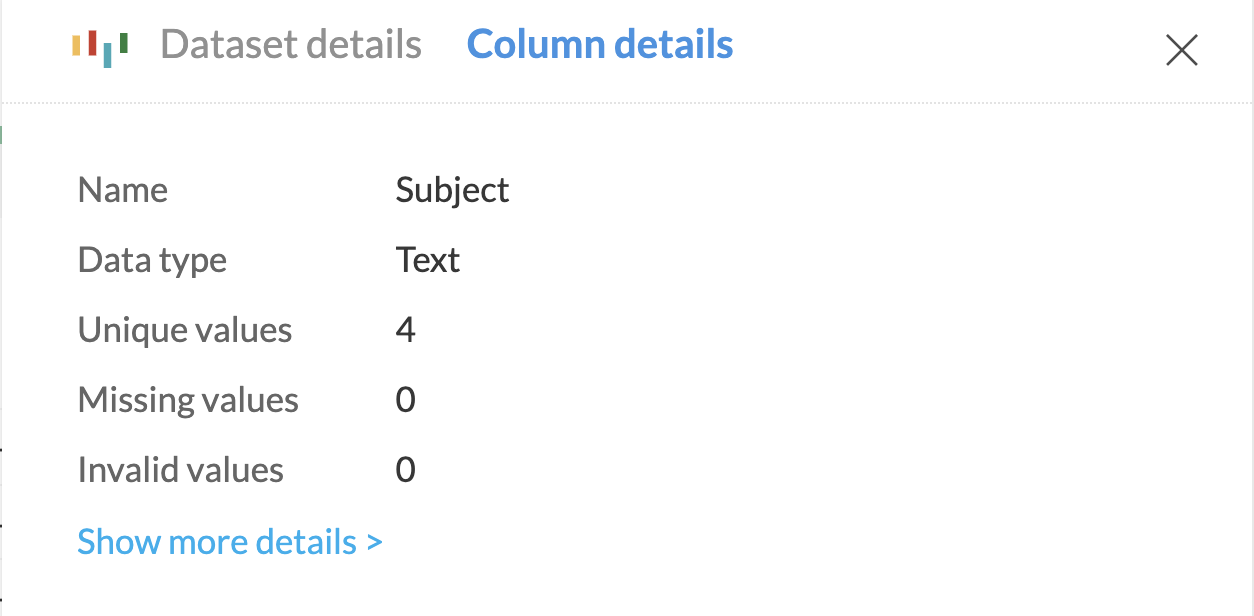Click the Data type label

point(152,260)
